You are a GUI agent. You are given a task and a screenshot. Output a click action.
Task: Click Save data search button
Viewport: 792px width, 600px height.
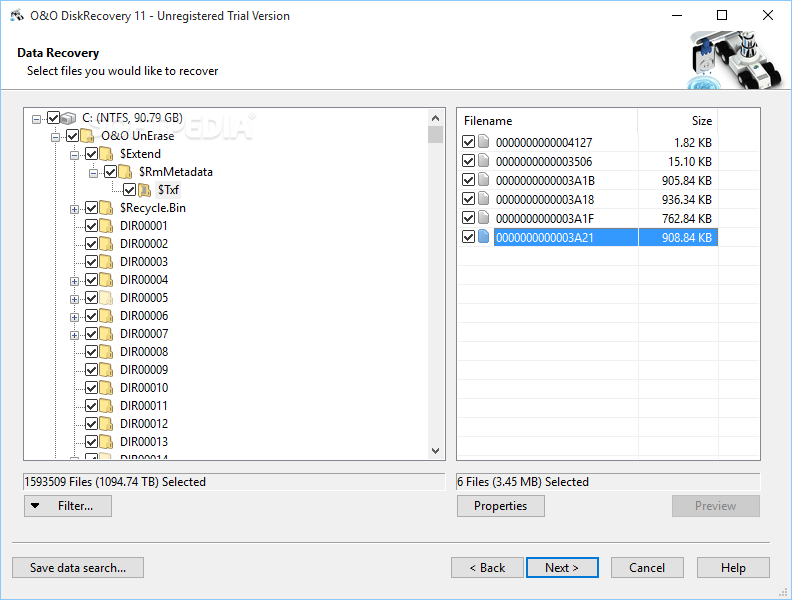pyautogui.click(x=78, y=568)
